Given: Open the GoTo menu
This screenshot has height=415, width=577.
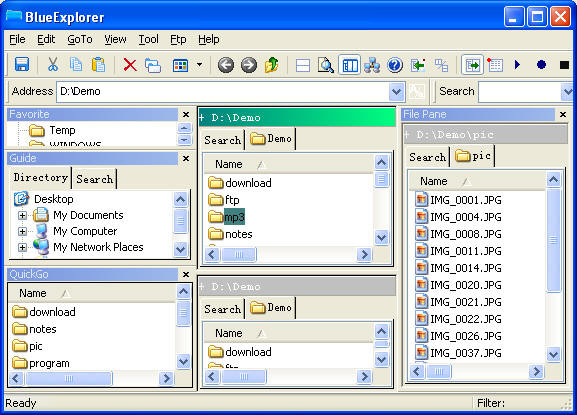Looking at the screenshot, I should click(x=80, y=39).
